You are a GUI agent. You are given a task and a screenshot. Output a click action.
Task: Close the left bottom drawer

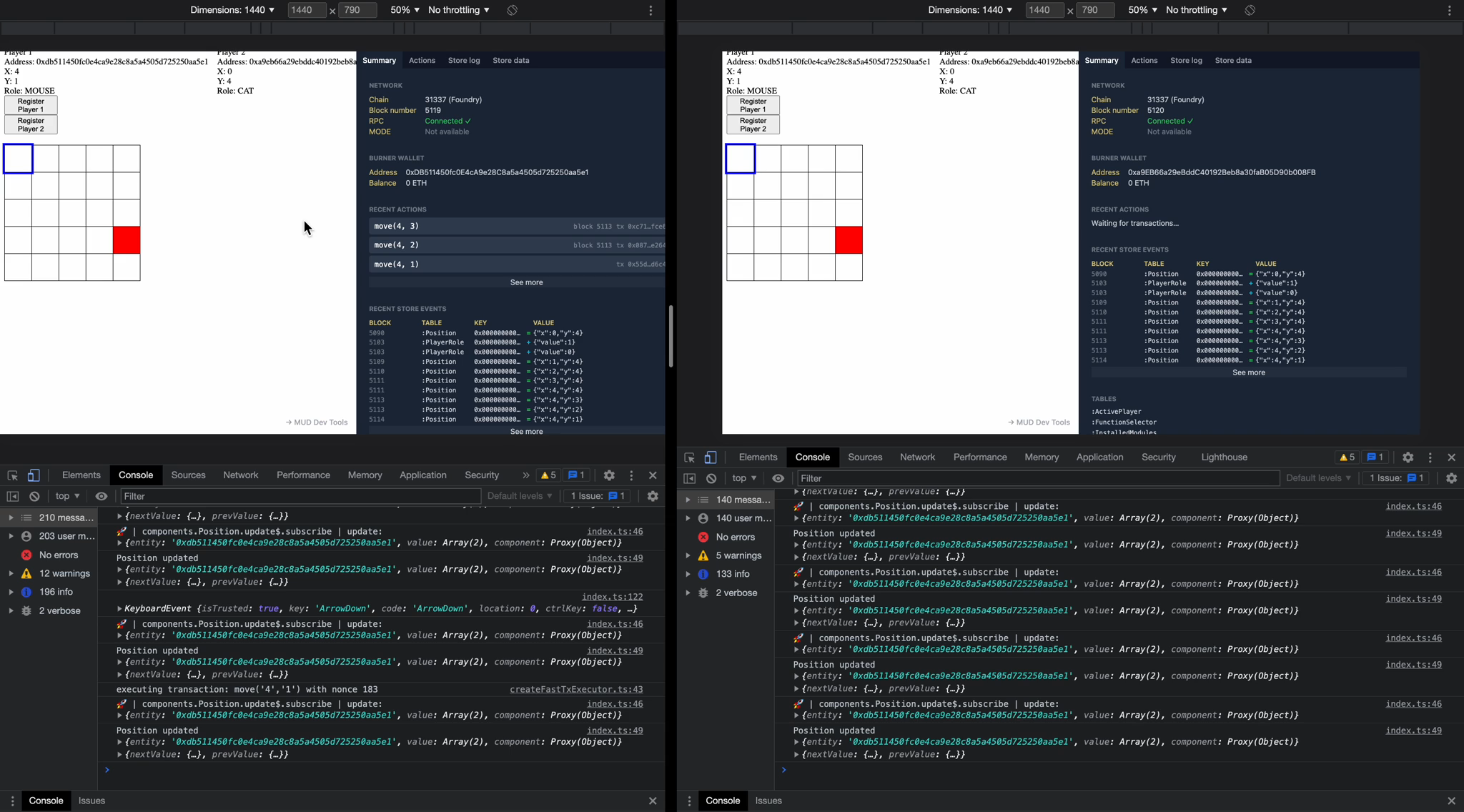(x=653, y=801)
